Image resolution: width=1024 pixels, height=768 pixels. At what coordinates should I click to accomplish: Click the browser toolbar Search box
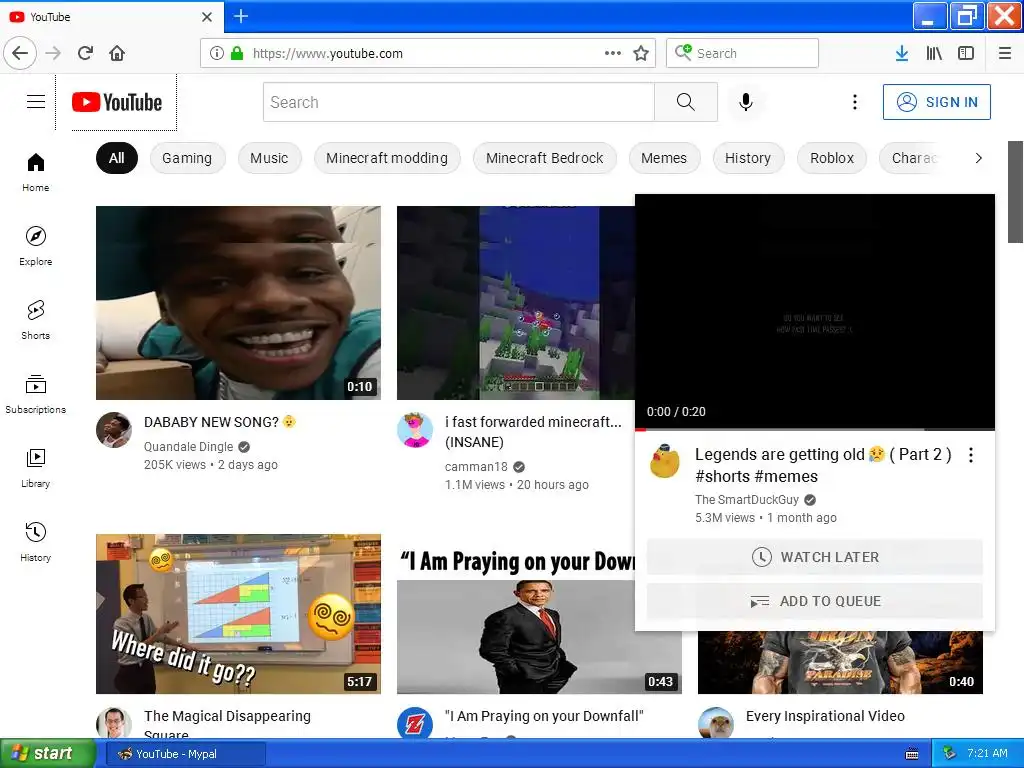(743, 53)
